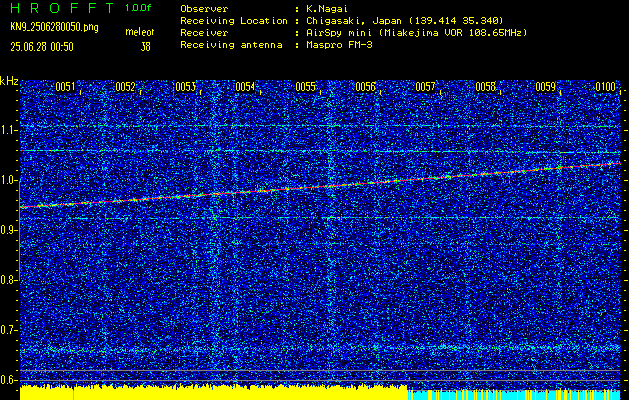Viewport: 629px width, 400px height.
Task: Click the 0.7 frequency axis label
Action: tap(8, 330)
